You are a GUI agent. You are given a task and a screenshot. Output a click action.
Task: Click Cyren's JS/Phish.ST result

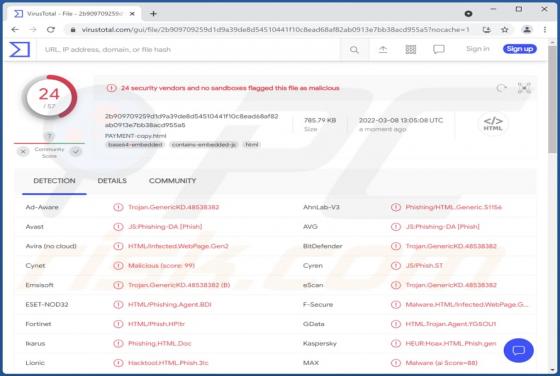tap(424, 266)
